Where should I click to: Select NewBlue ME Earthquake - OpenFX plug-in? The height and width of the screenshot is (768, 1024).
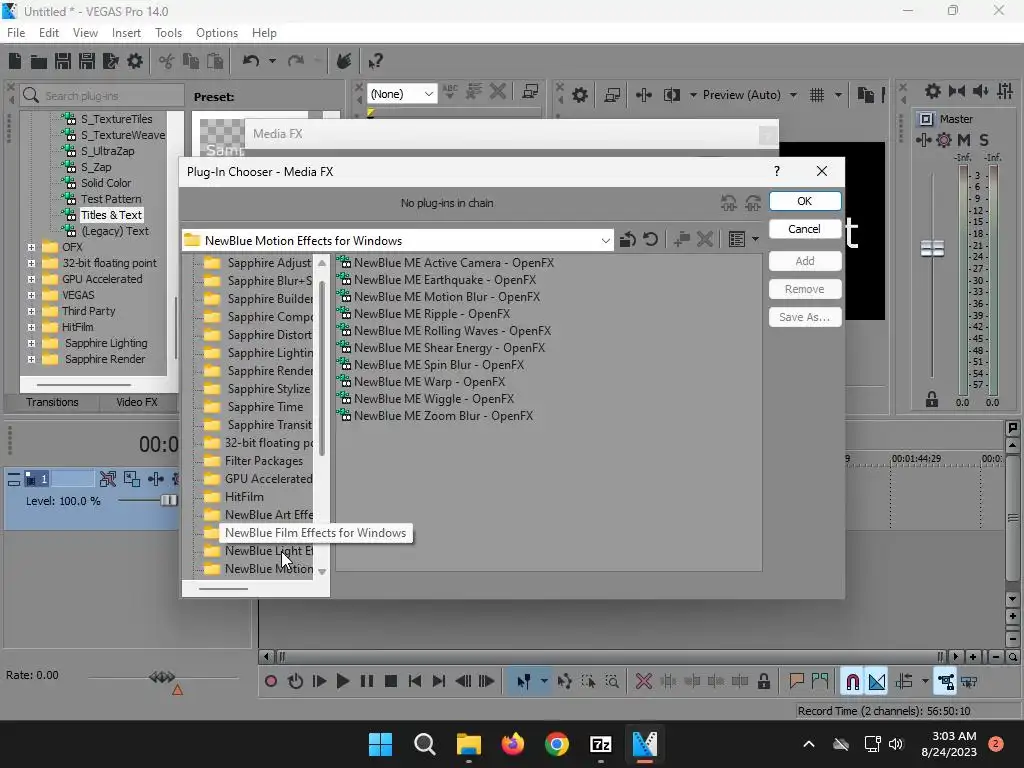(x=444, y=280)
